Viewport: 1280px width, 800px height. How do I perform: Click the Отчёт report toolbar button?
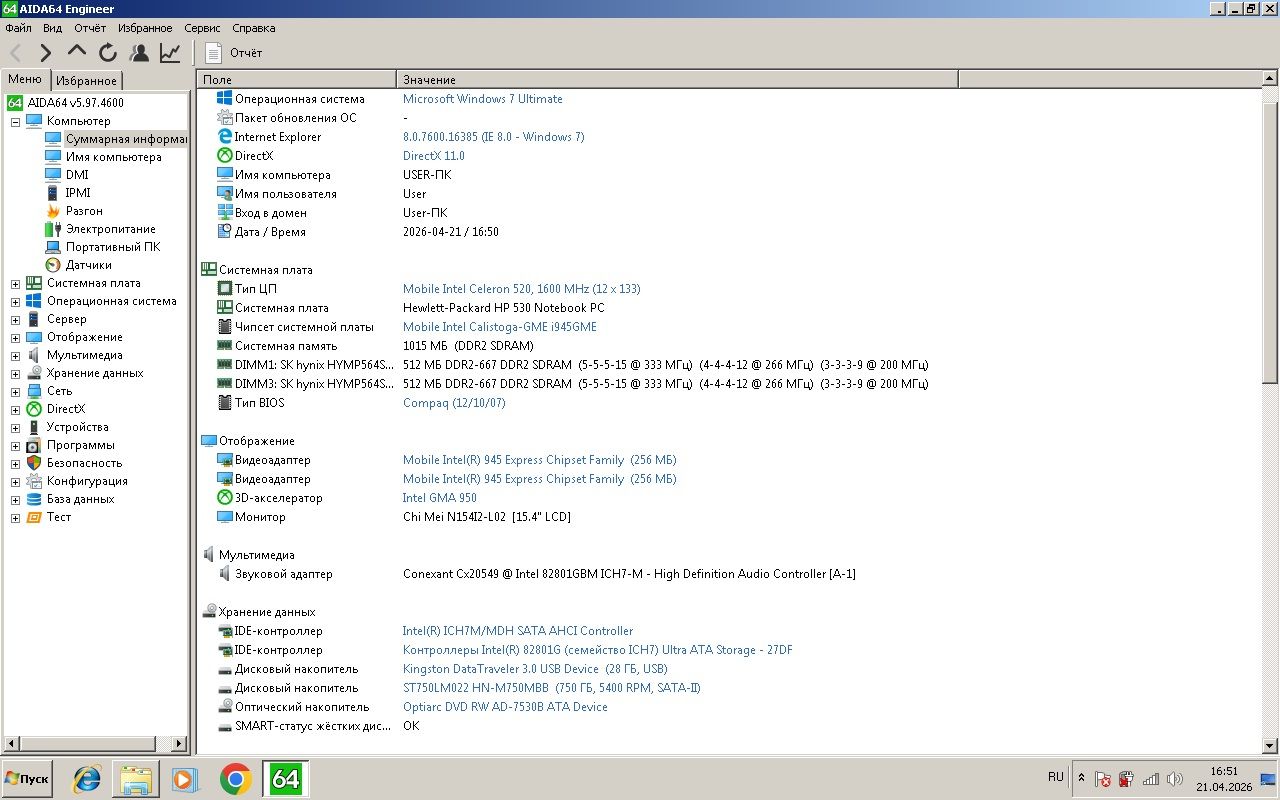click(x=234, y=53)
